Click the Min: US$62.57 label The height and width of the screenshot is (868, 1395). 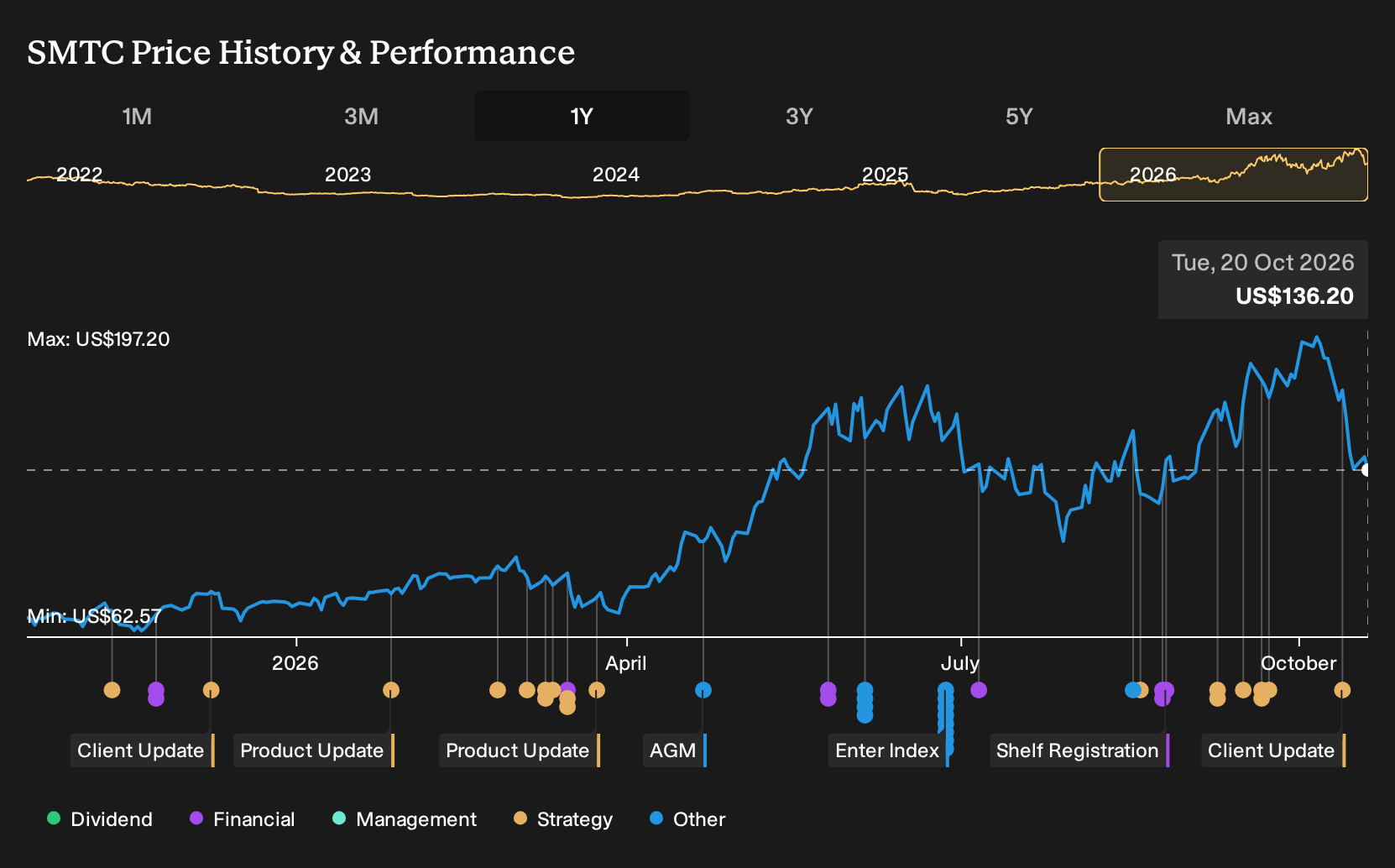[x=94, y=616]
